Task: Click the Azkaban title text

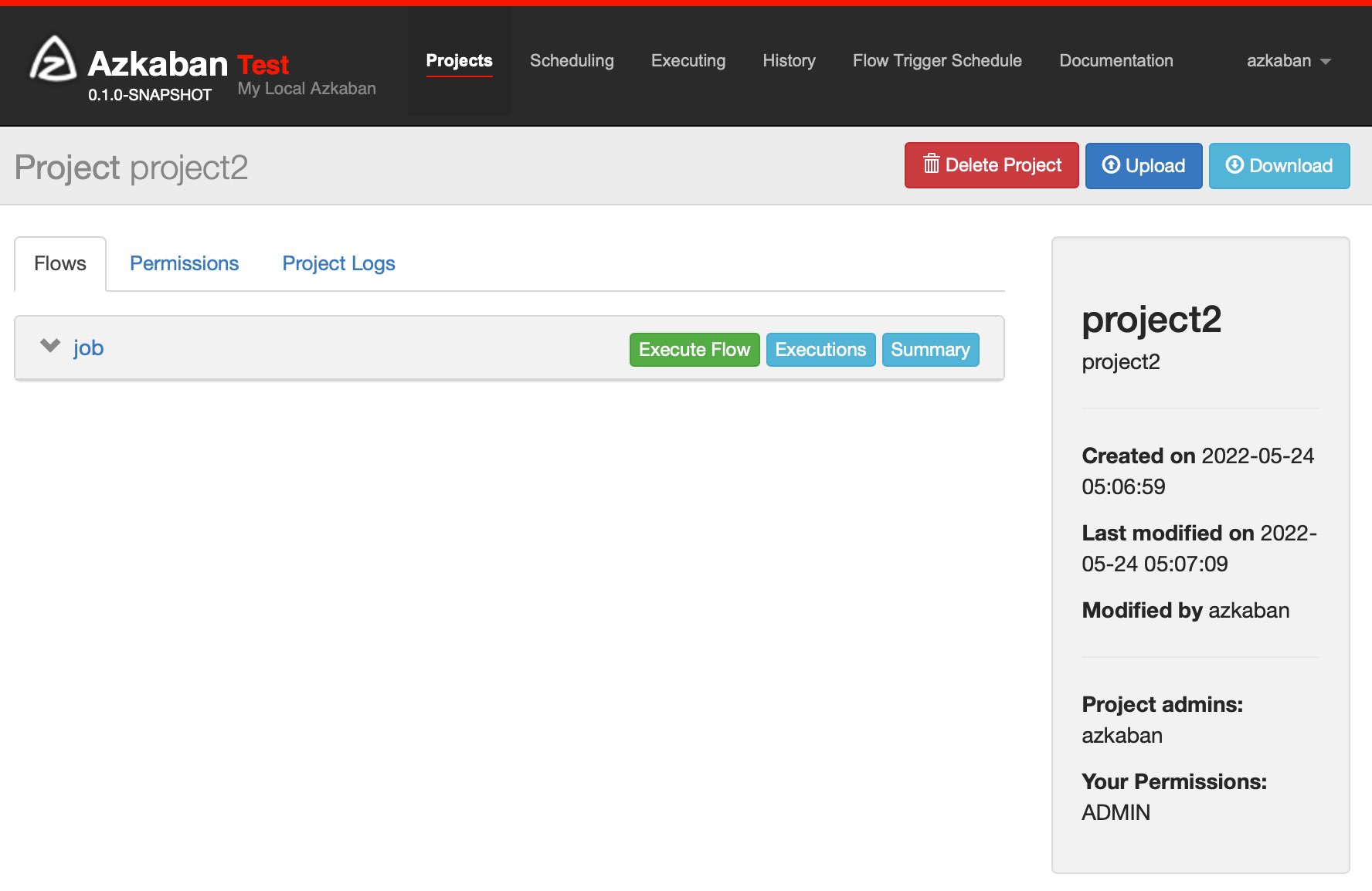Action: pyautogui.click(x=158, y=63)
